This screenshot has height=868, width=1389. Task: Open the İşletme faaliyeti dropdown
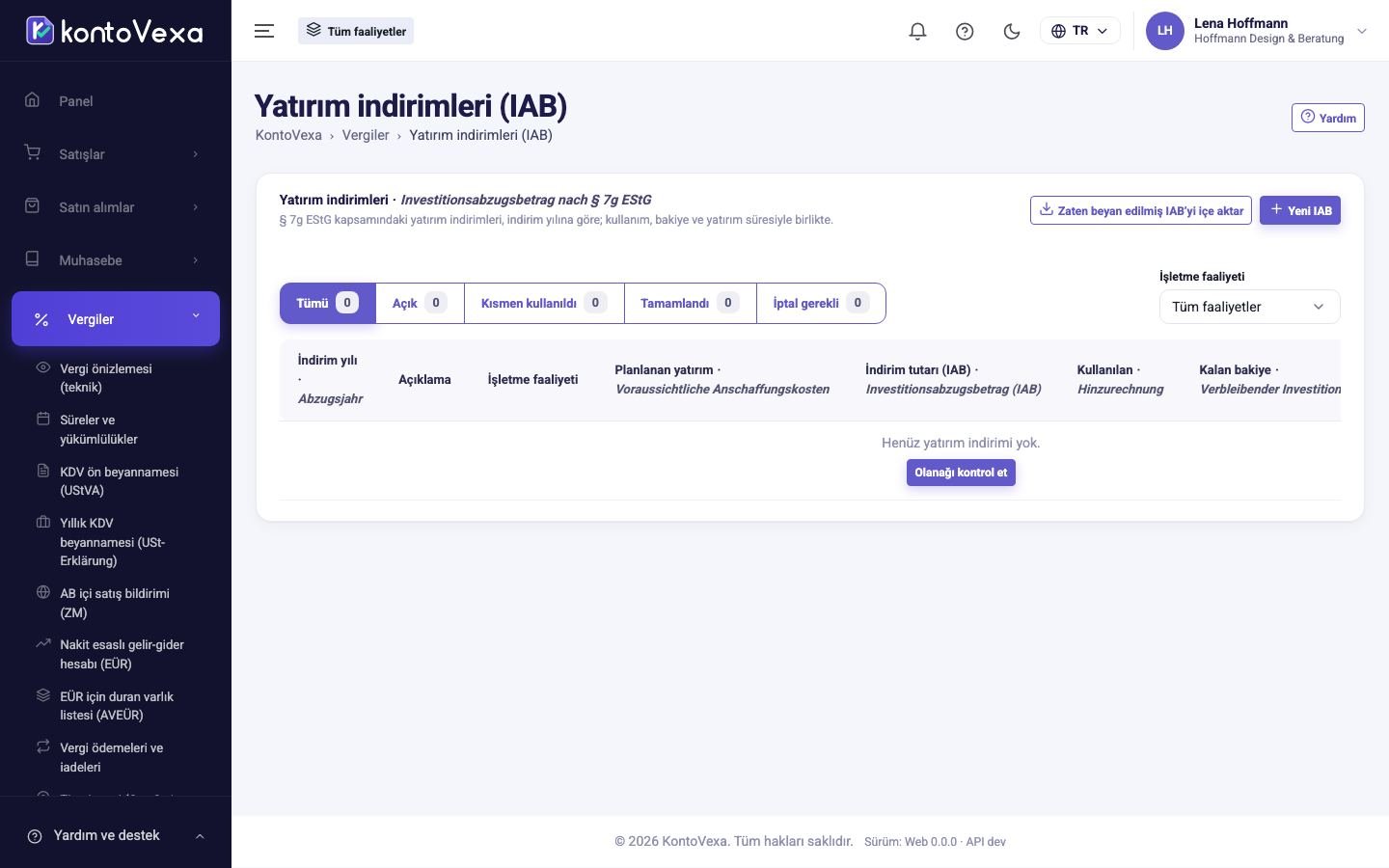point(1249,307)
